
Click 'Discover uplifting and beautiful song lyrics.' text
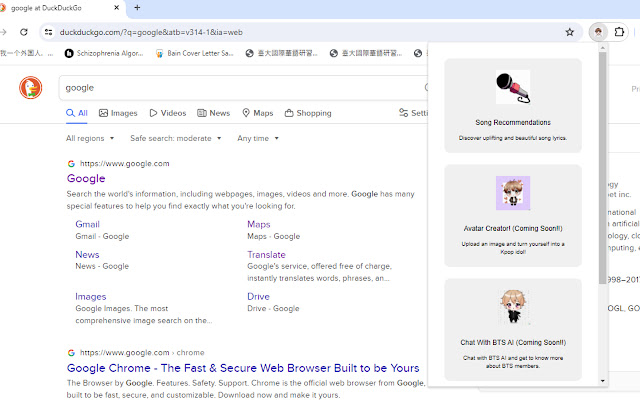(513, 138)
